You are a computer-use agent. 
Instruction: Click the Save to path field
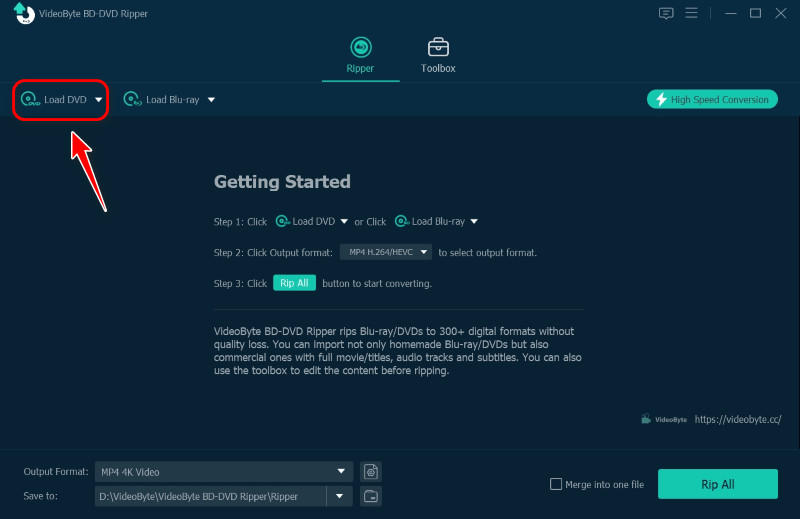coord(210,496)
